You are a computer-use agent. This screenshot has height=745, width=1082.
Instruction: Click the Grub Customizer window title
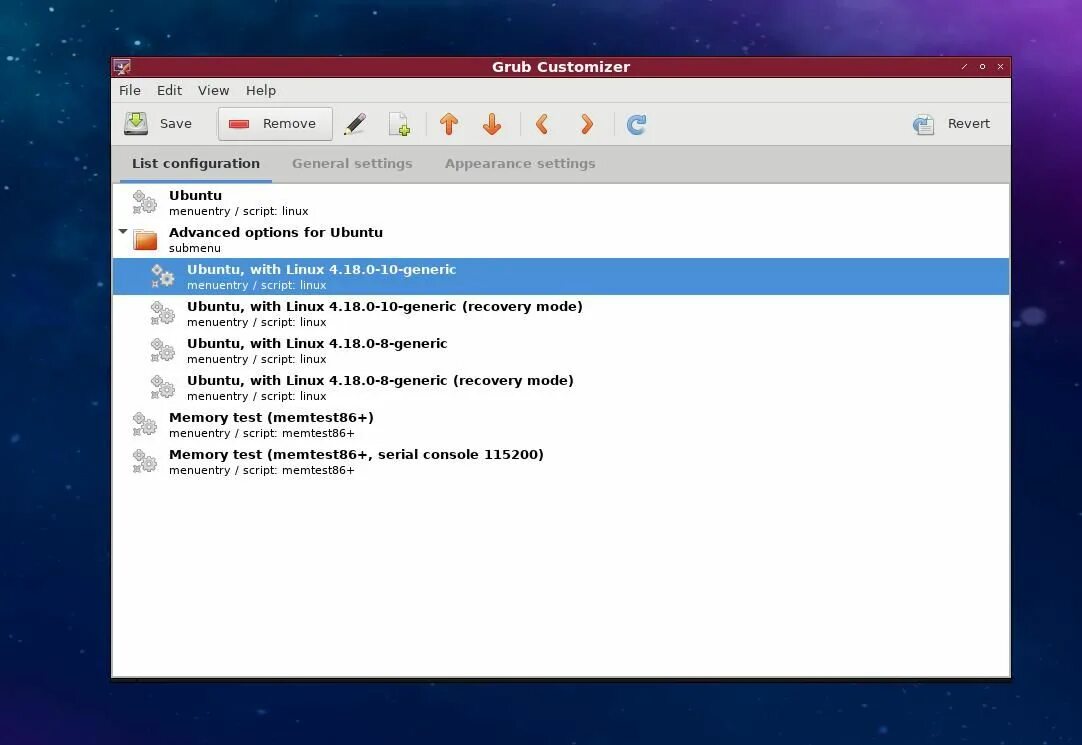tap(560, 67)
